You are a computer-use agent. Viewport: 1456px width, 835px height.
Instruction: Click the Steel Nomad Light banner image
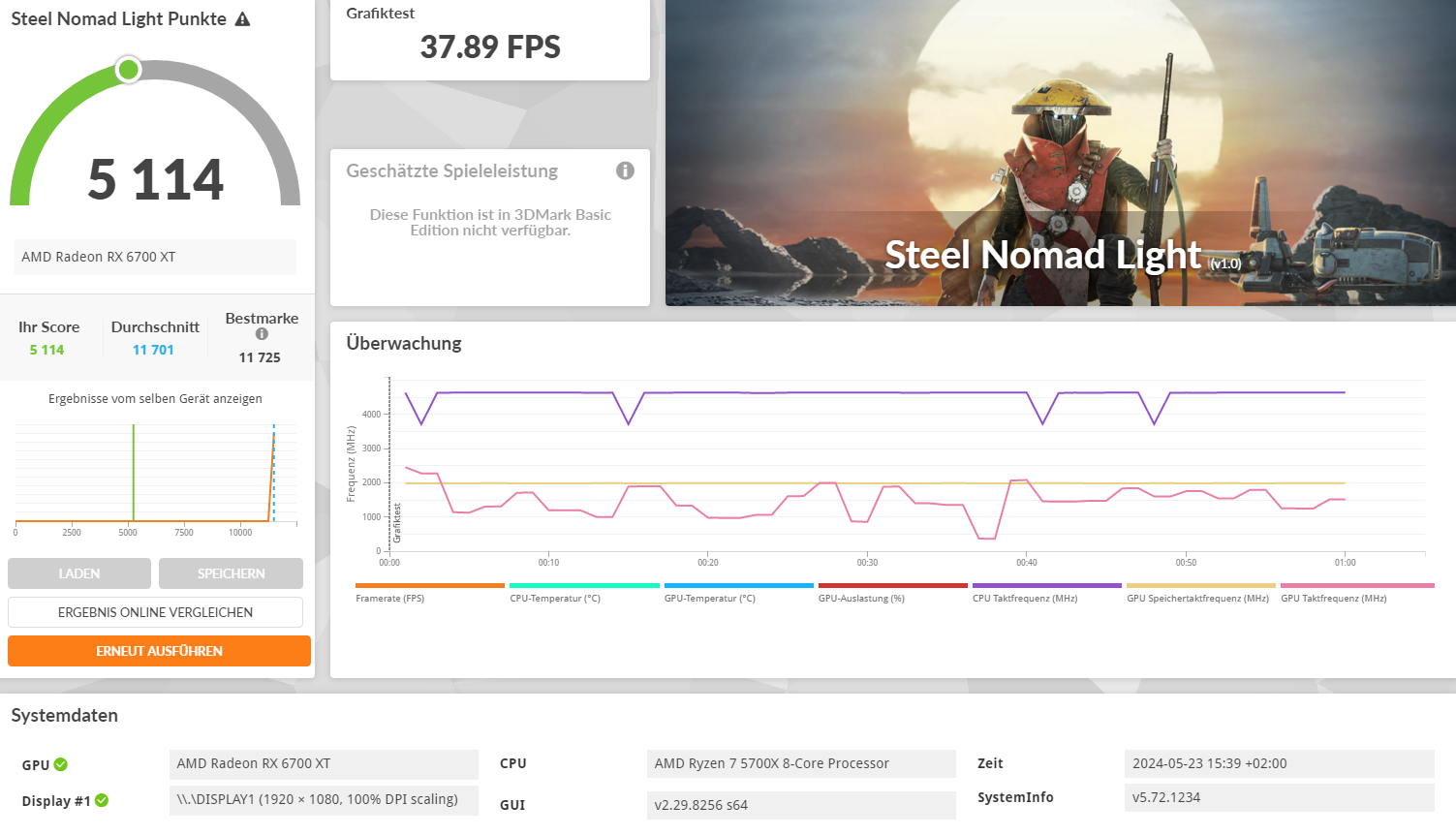click(x=1060, y=153)
